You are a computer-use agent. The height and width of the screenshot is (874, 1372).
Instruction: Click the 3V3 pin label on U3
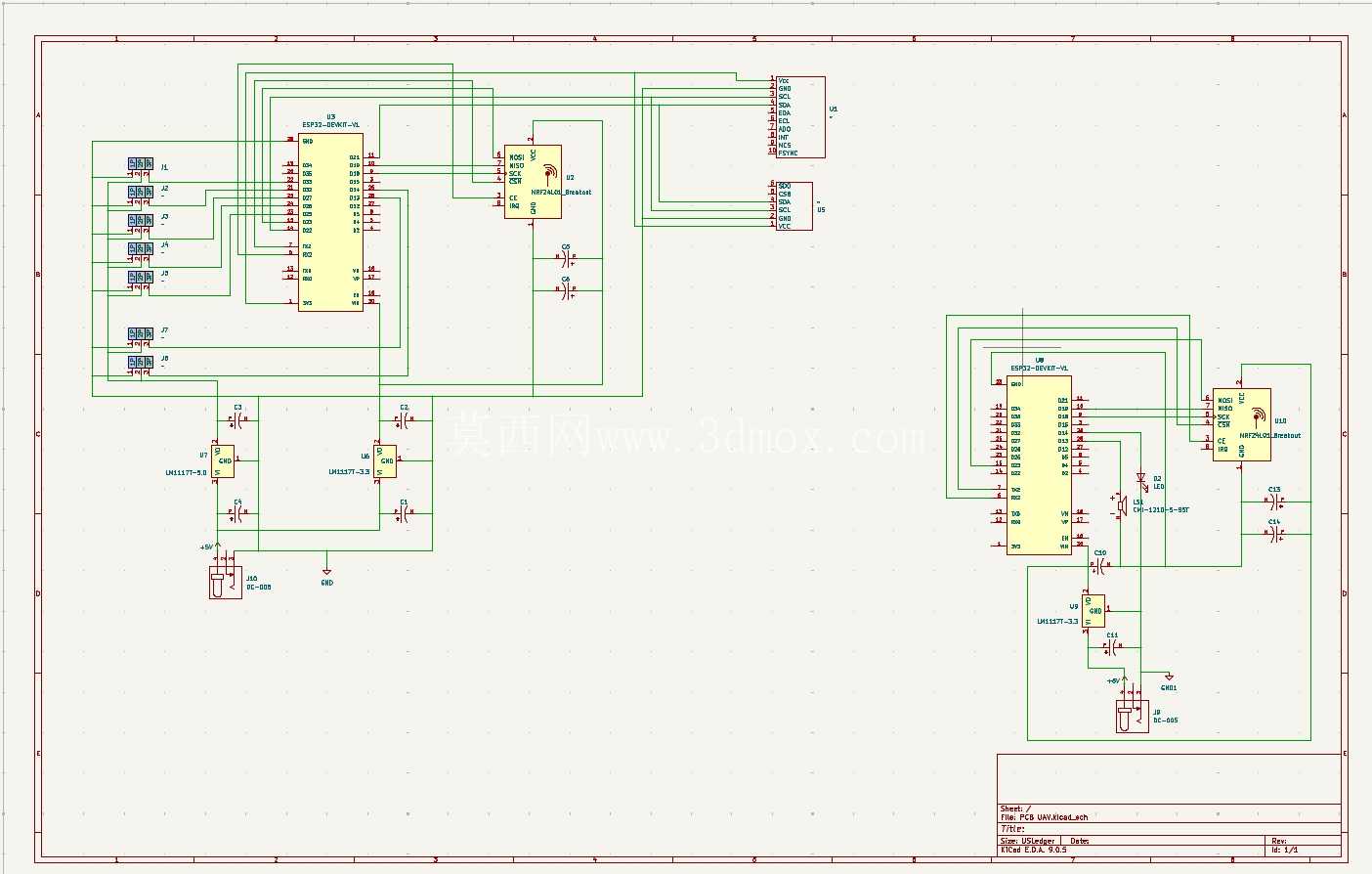307,303
